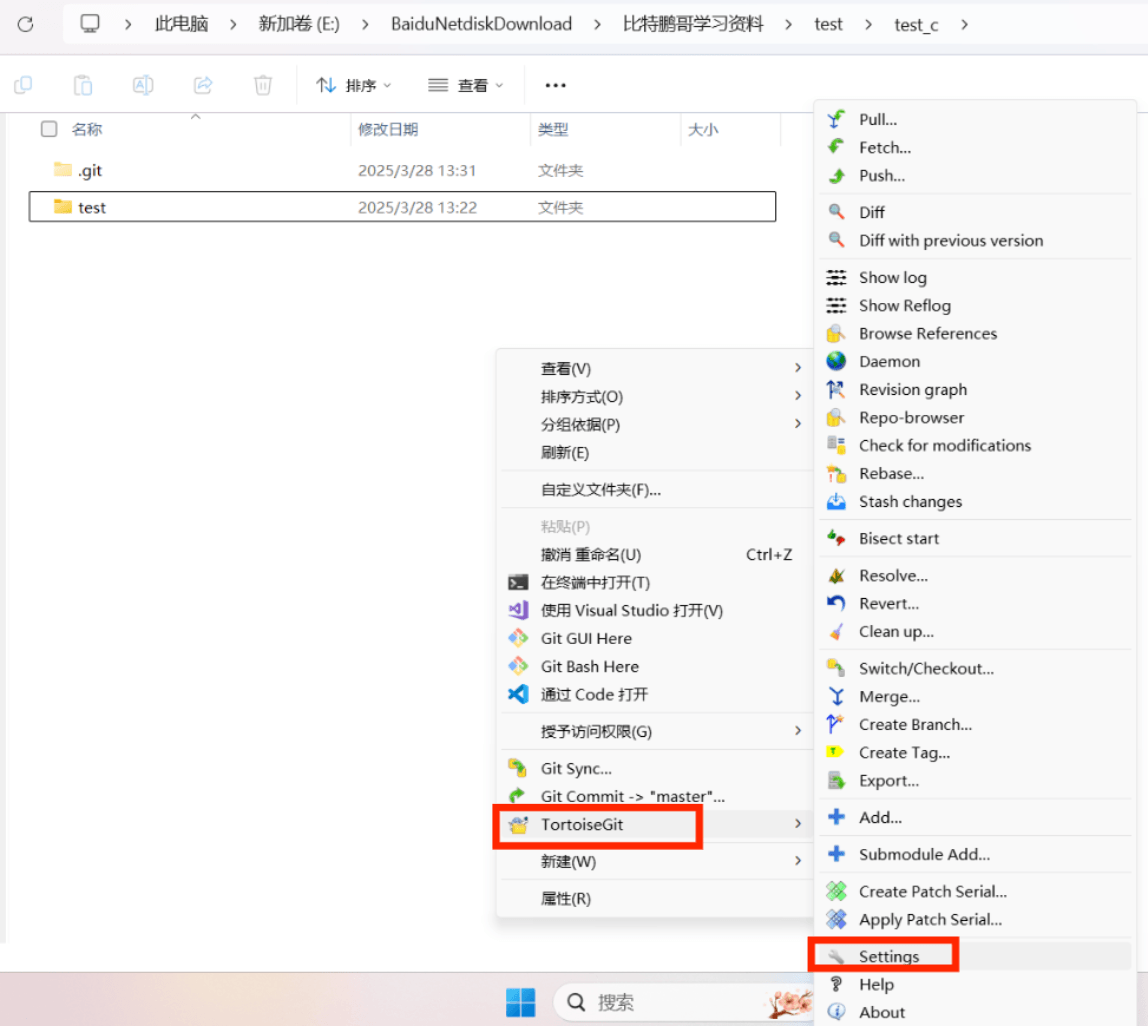Screen dimensions: 1148x1026
Task: Click the Diff magnifier icon
Action: click(836, 212)
